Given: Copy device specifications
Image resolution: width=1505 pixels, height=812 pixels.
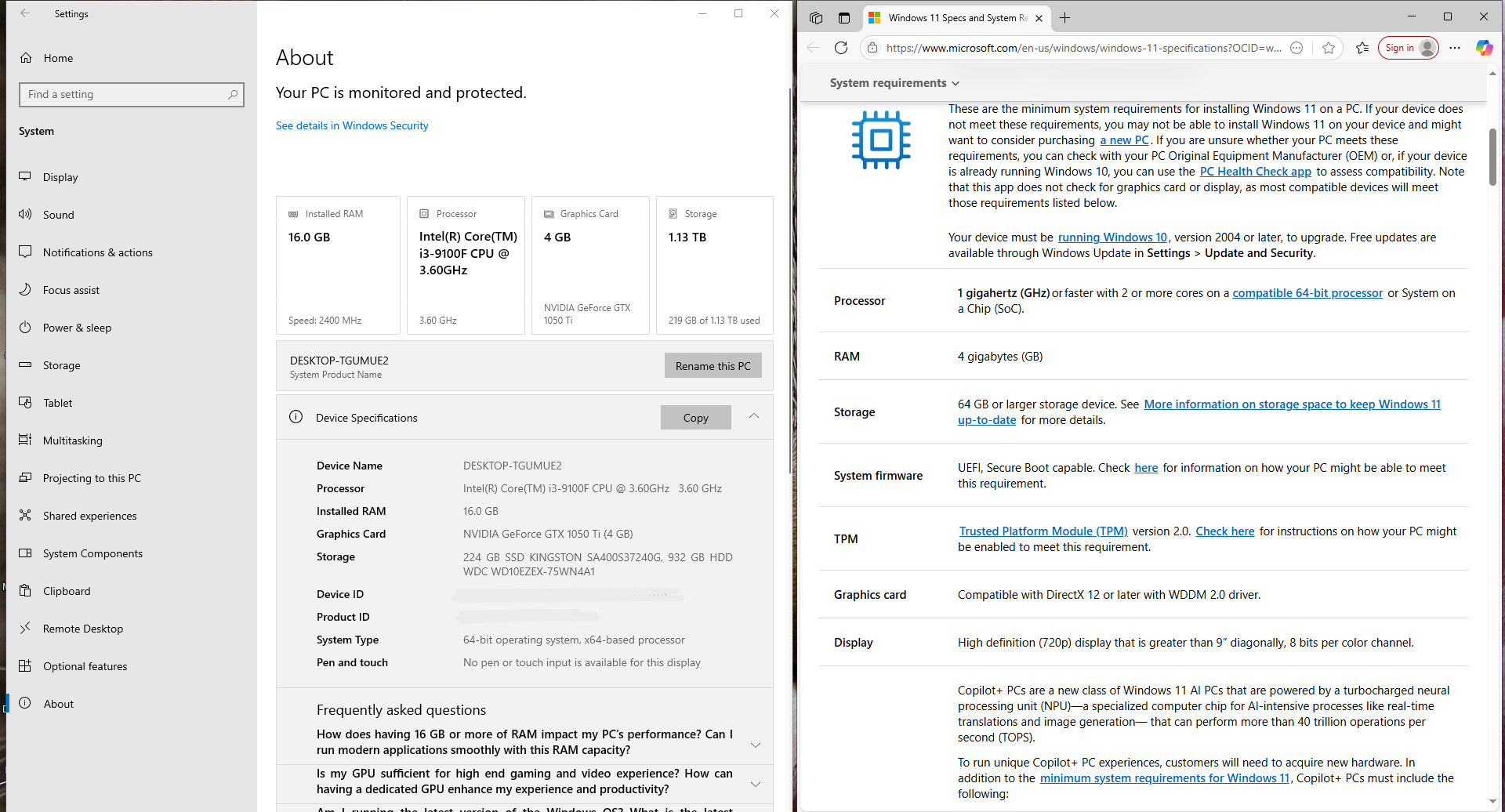Looking at the screenshot, I should pos(696,418).
